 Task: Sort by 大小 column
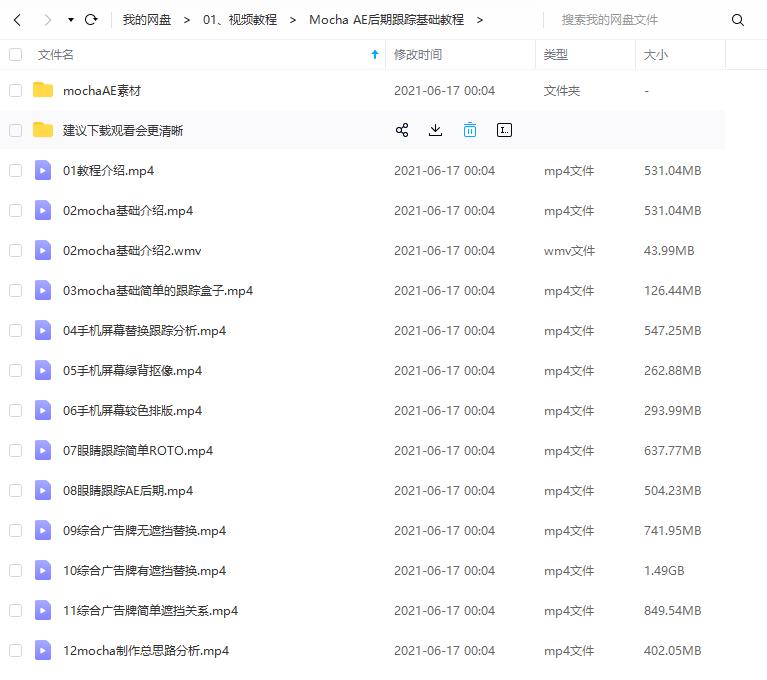655,55
